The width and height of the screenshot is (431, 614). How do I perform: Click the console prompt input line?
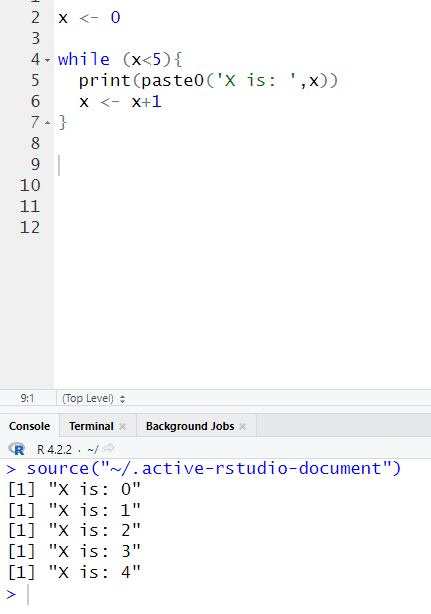[x=215, y=594]
